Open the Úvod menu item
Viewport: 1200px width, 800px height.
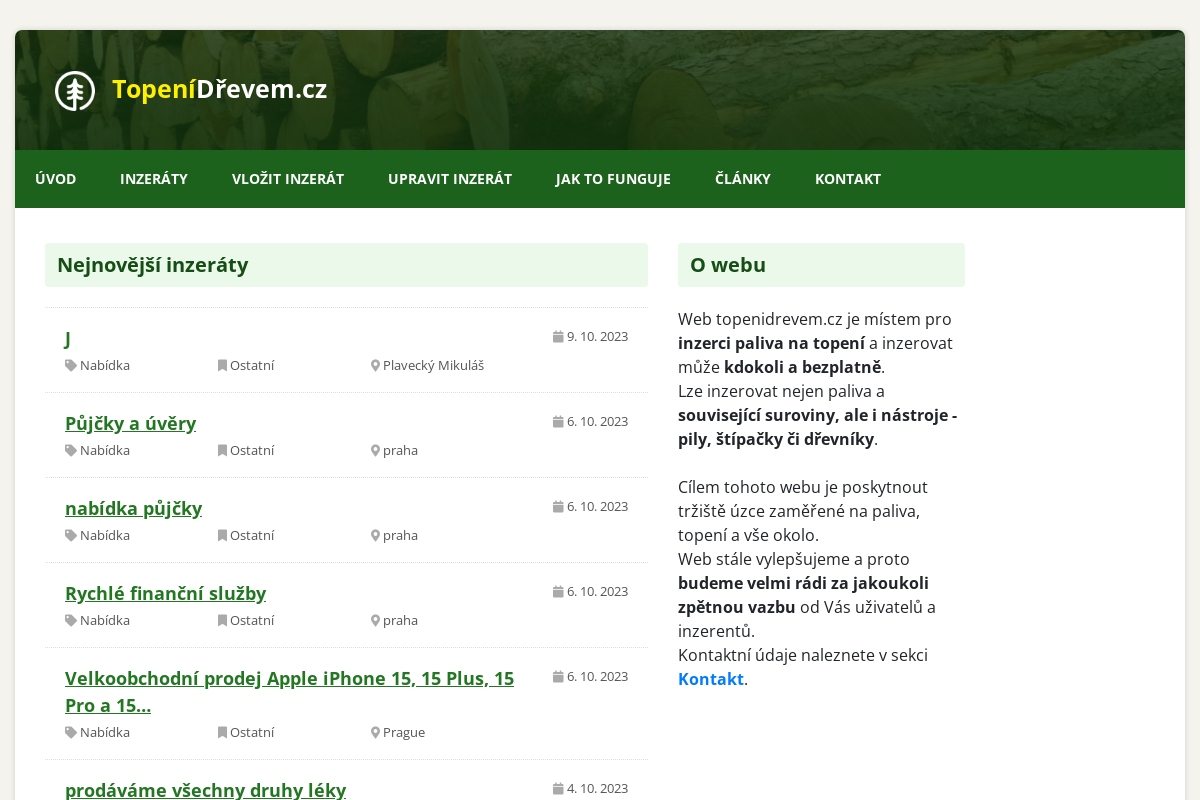click(56, 179)
